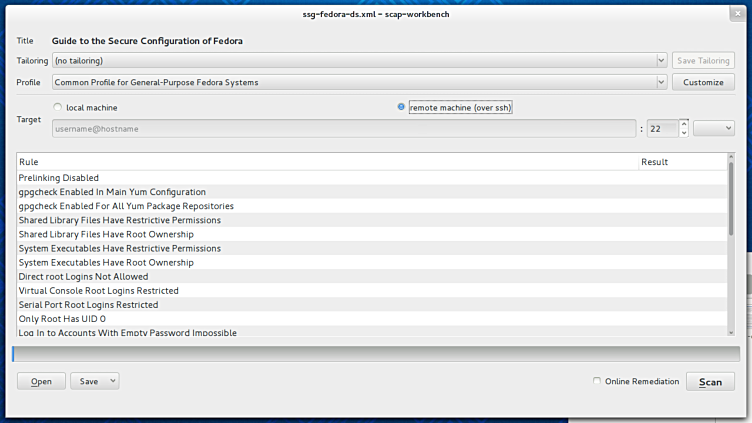
Task: Start the Scan button
Action: pyautogui.click(x=710, y=382)
